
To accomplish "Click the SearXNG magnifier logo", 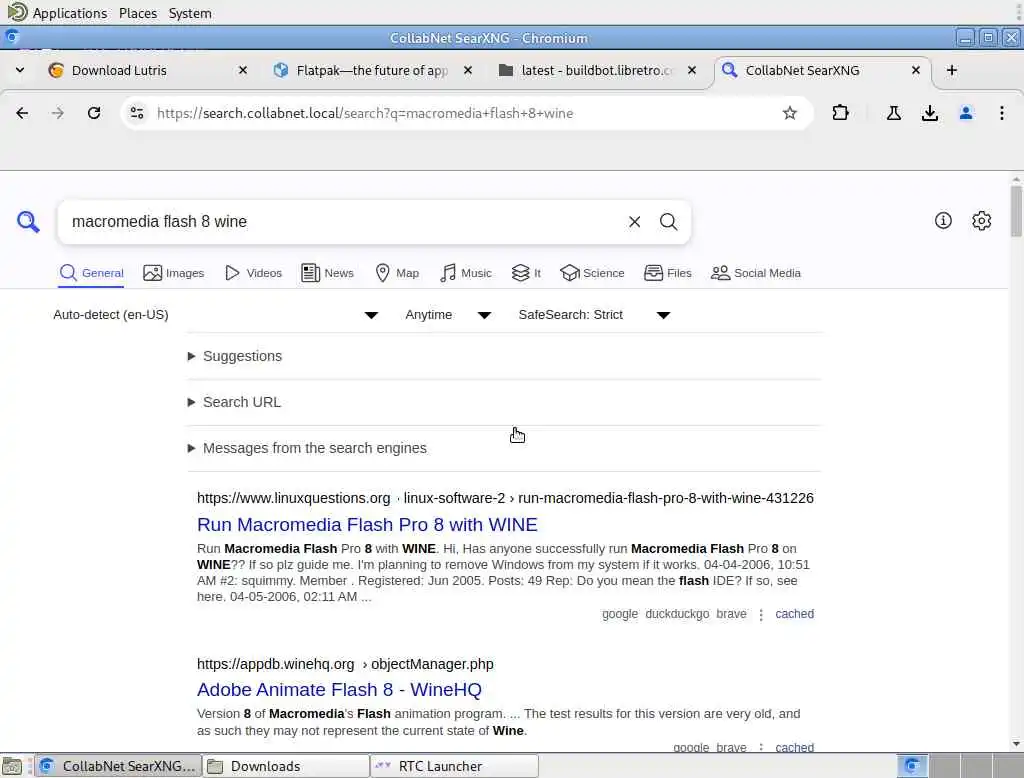I will 28,221.
